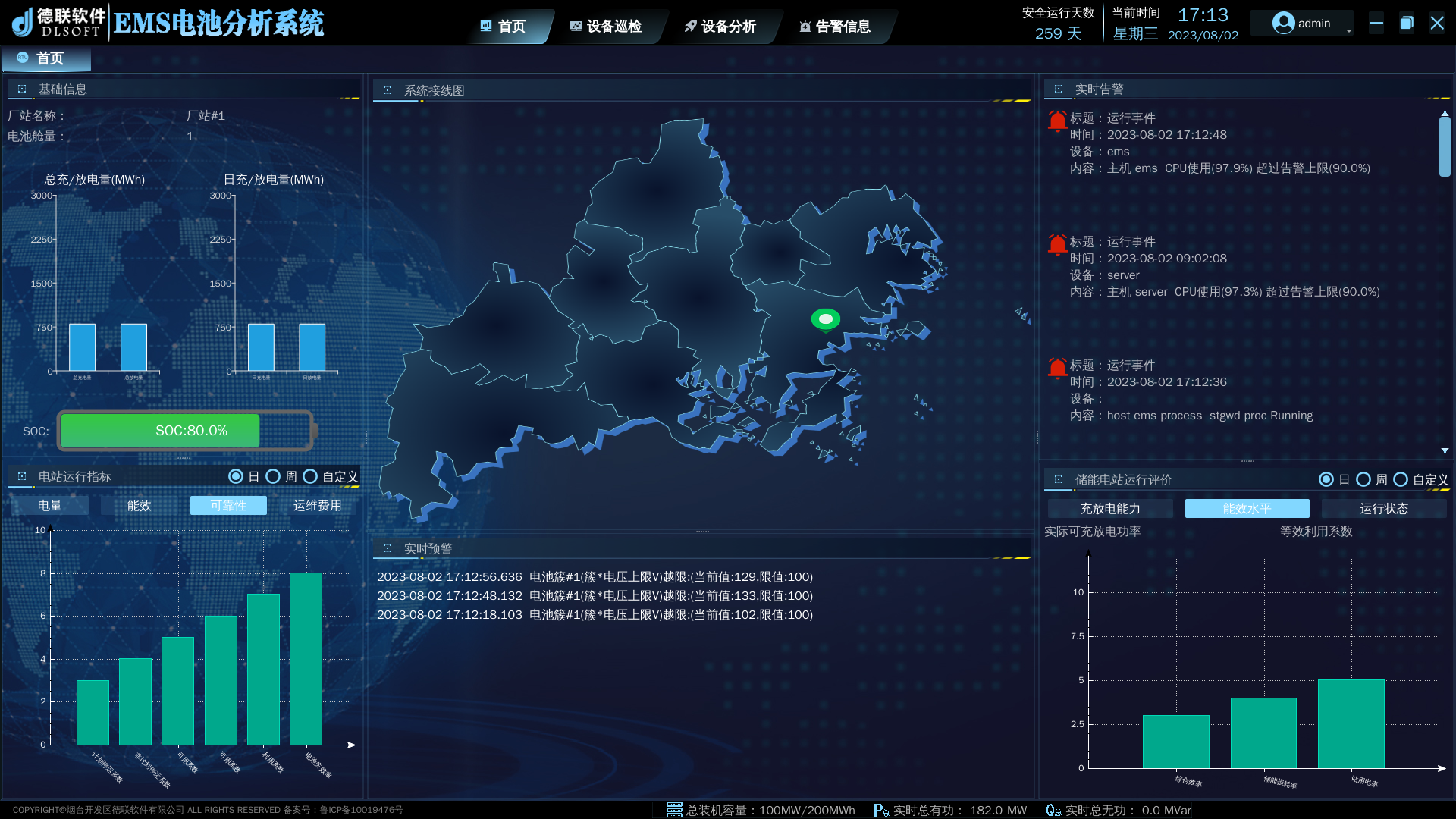Click the admin user avatar icon
The width and height of the screenshot is (1456, 819).
click(x=1283, y=24)
